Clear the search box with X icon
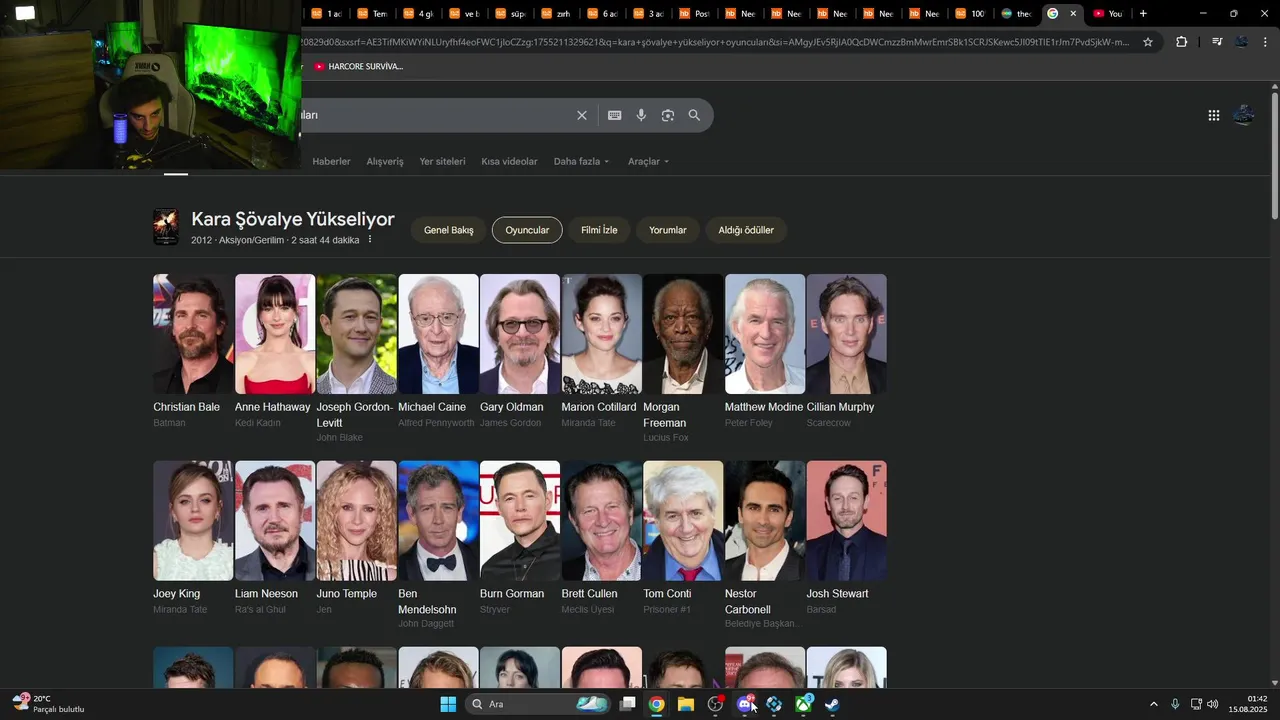This screenshot has height=720, width=1280. click(582, 115)
